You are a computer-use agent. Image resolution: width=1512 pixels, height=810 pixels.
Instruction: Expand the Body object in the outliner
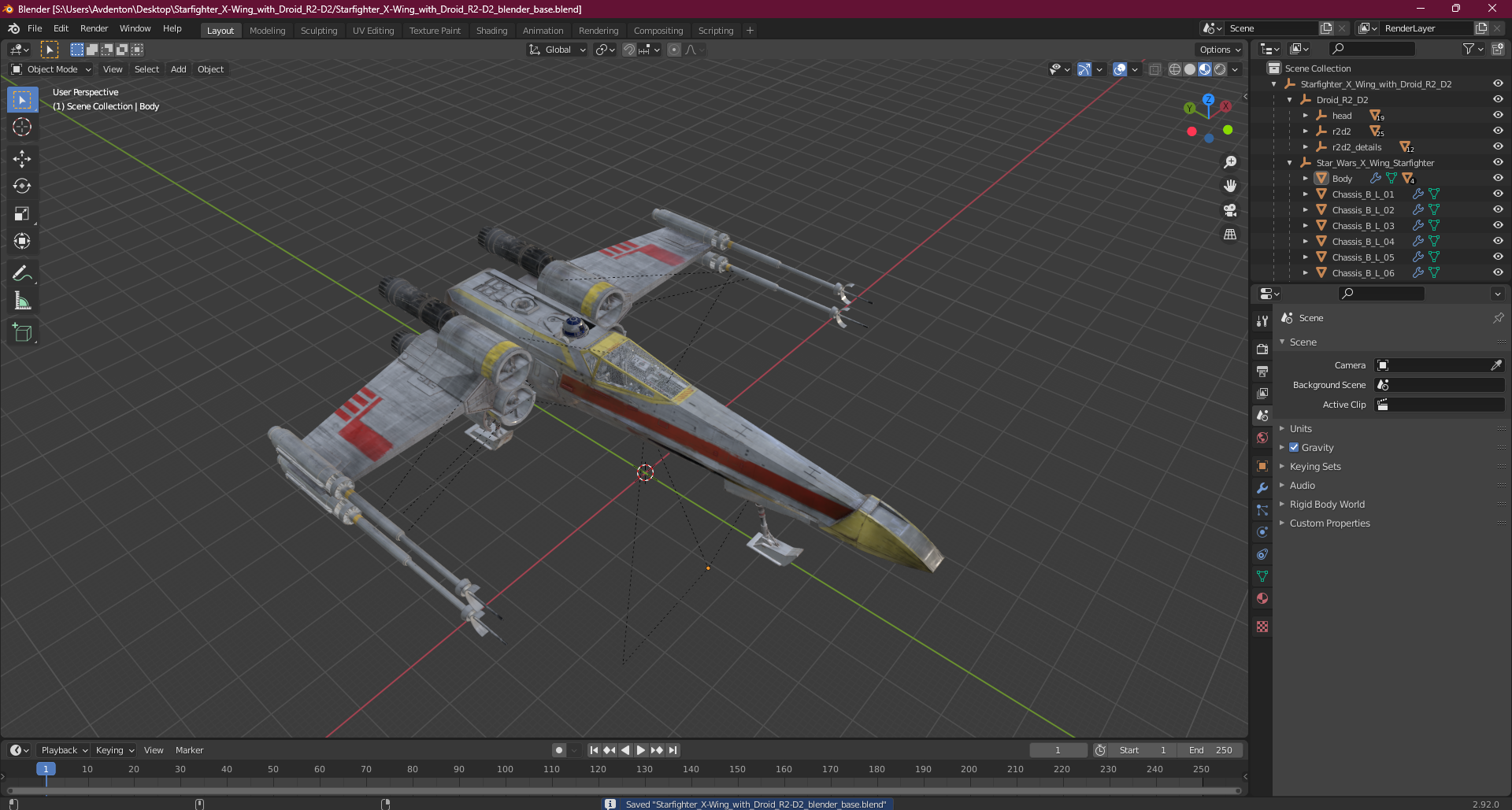1306,179
